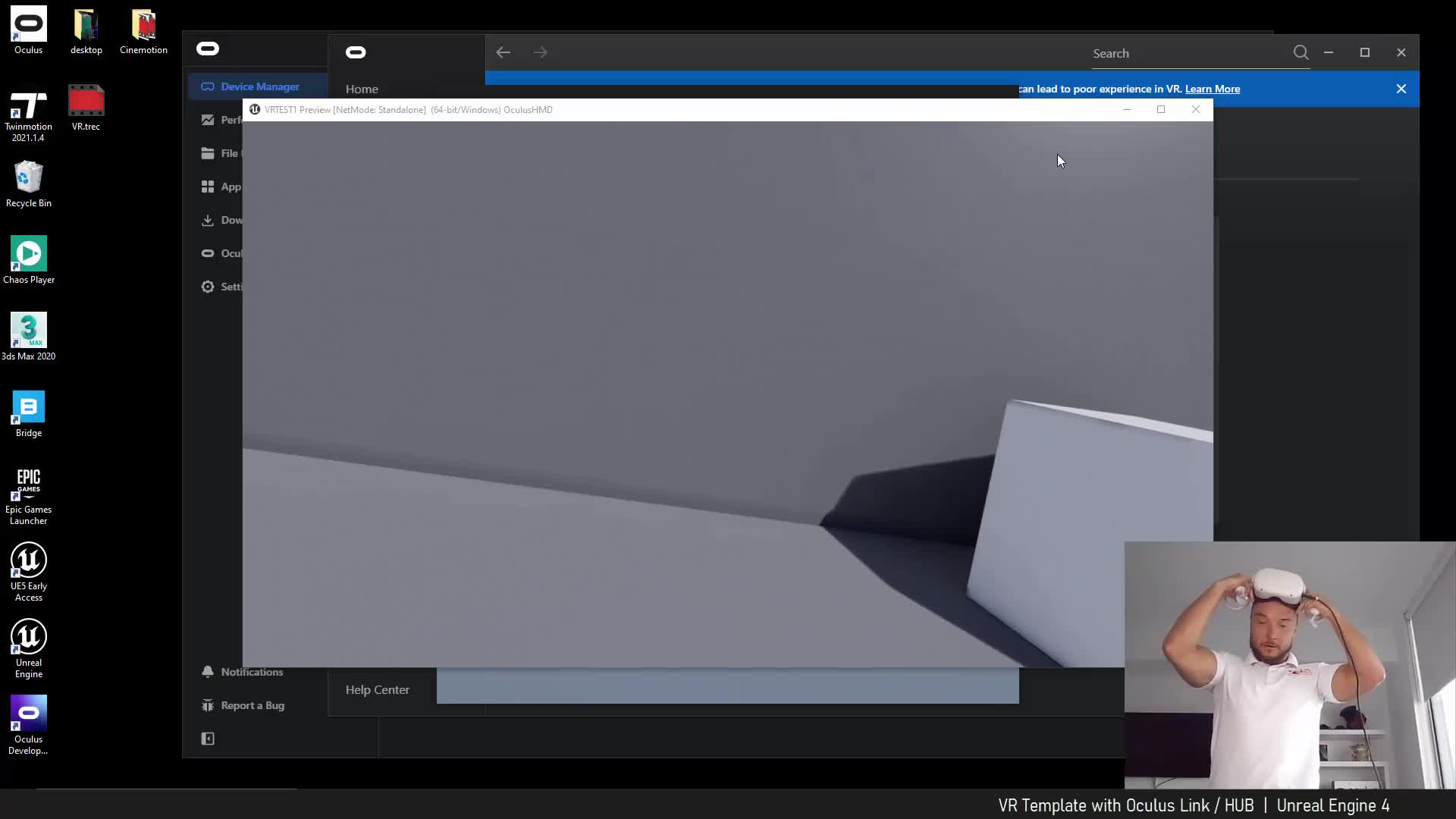Open the desktop folder icon
Screen dimensions: 1456x819
86,30
